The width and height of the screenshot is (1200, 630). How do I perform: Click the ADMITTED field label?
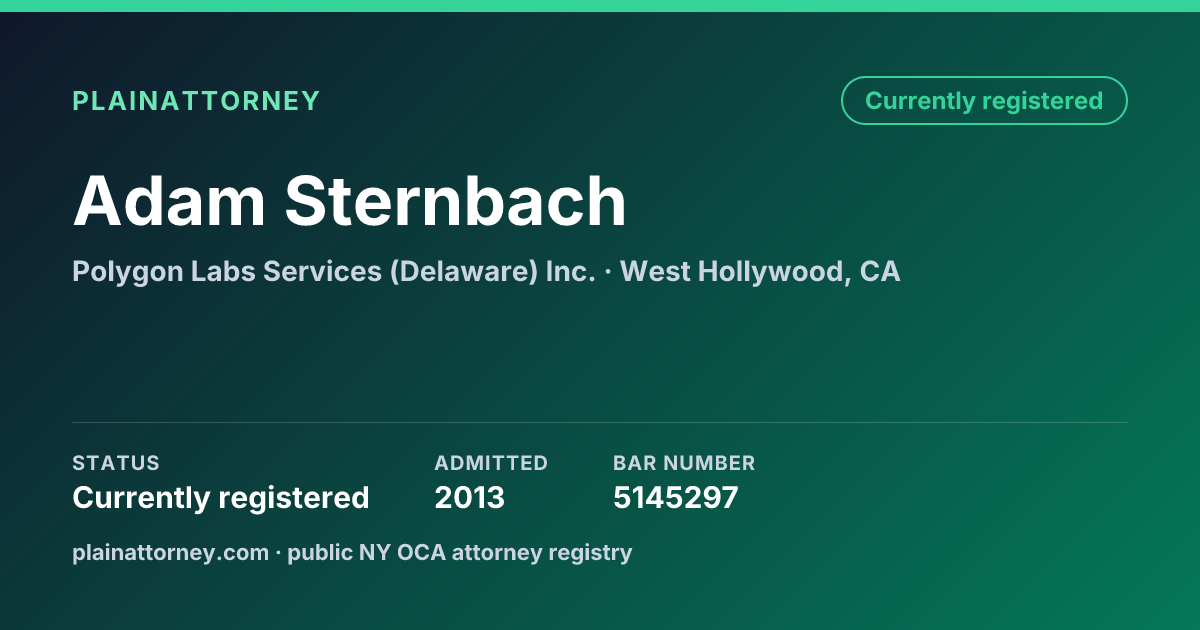point(491,463)
